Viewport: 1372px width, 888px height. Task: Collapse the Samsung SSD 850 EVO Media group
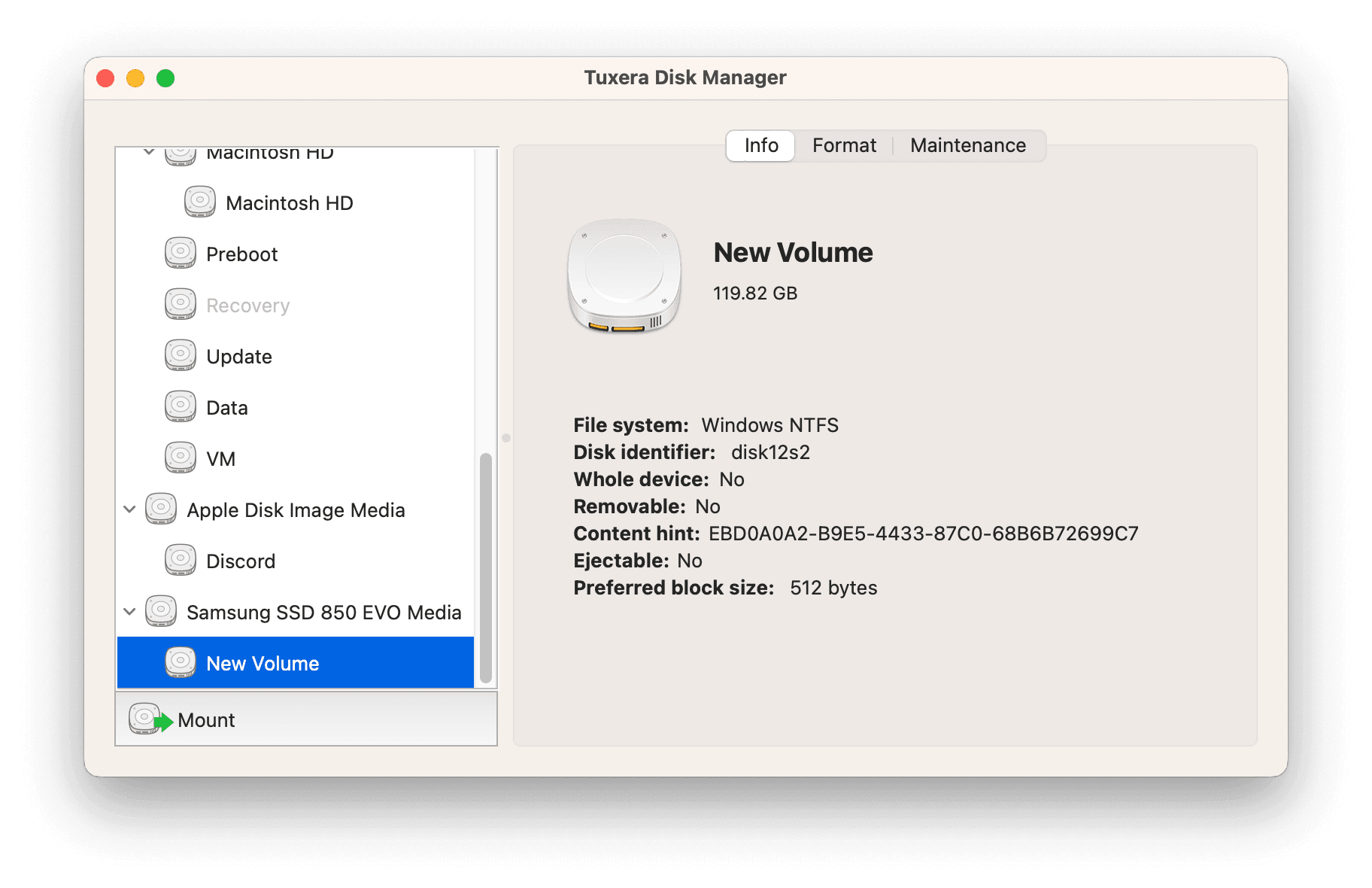tap(129, 611)
